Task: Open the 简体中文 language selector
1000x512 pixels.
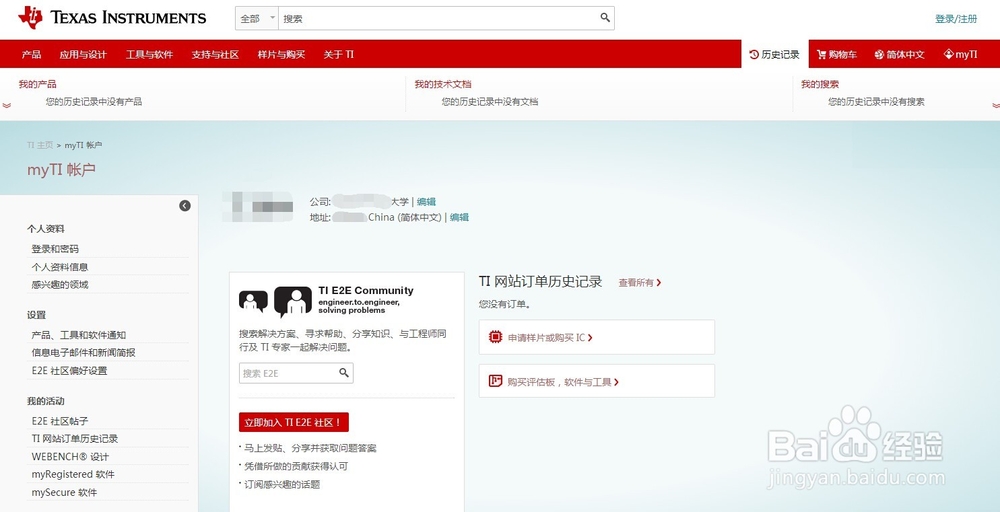Action: 899,54
